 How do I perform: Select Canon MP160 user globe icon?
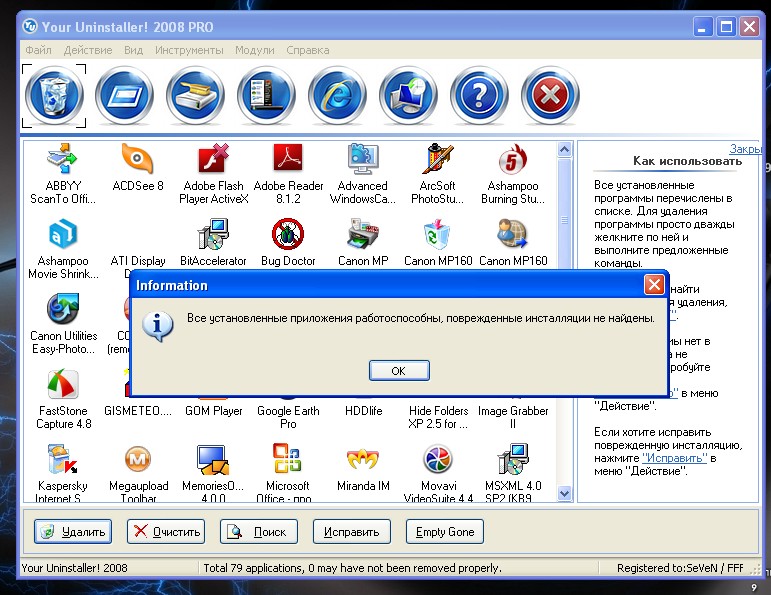(x=512, y=234)
